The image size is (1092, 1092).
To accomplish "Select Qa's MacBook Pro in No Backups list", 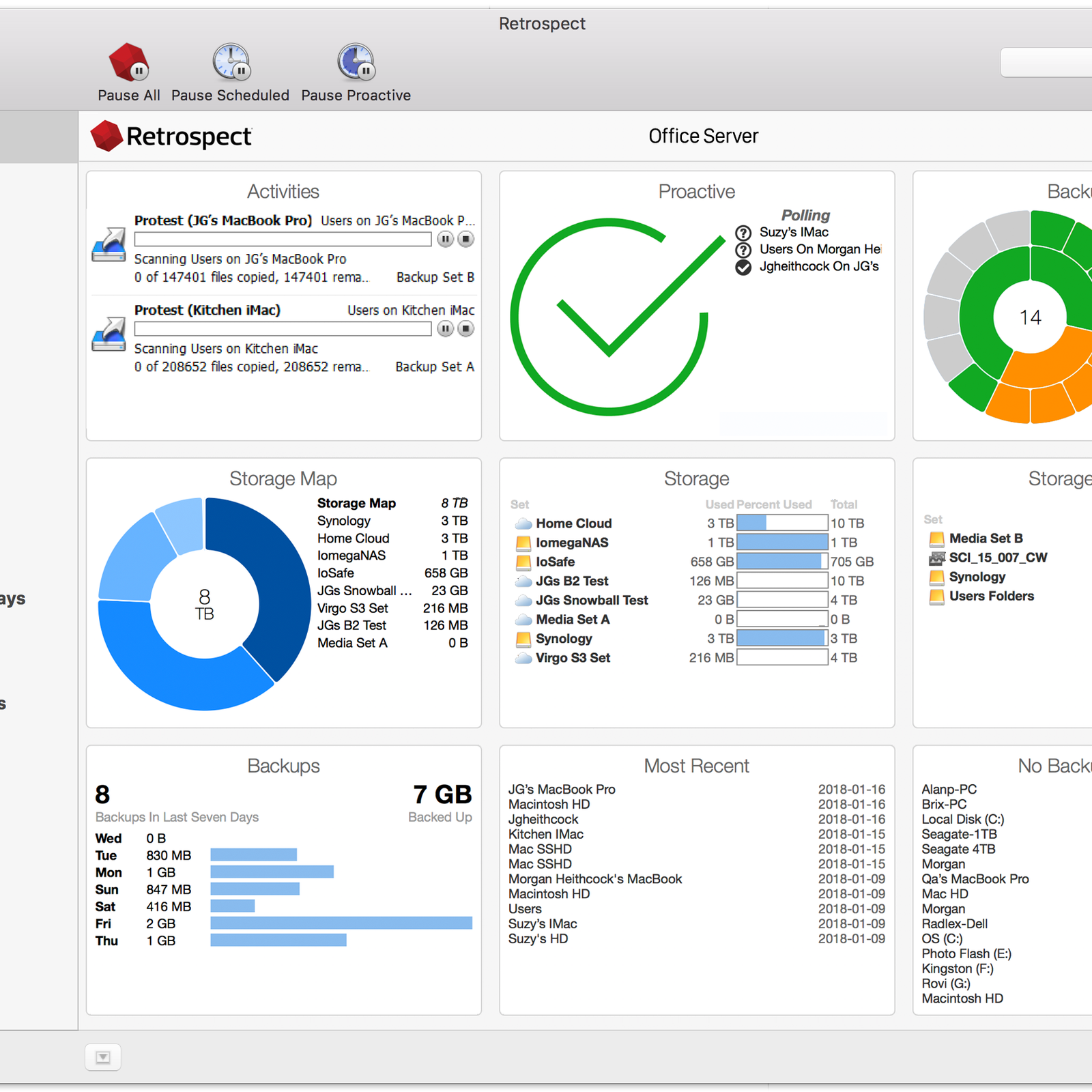I will (975, 879).
